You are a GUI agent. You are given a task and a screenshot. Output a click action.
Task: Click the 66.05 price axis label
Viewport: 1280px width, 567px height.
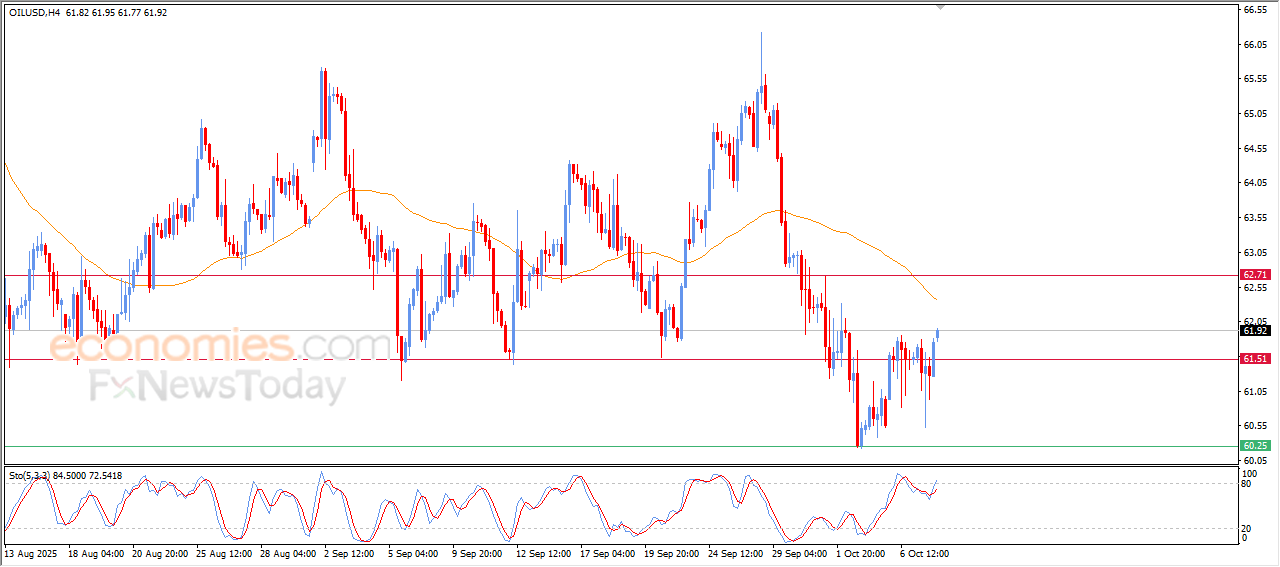point(1254,45)
